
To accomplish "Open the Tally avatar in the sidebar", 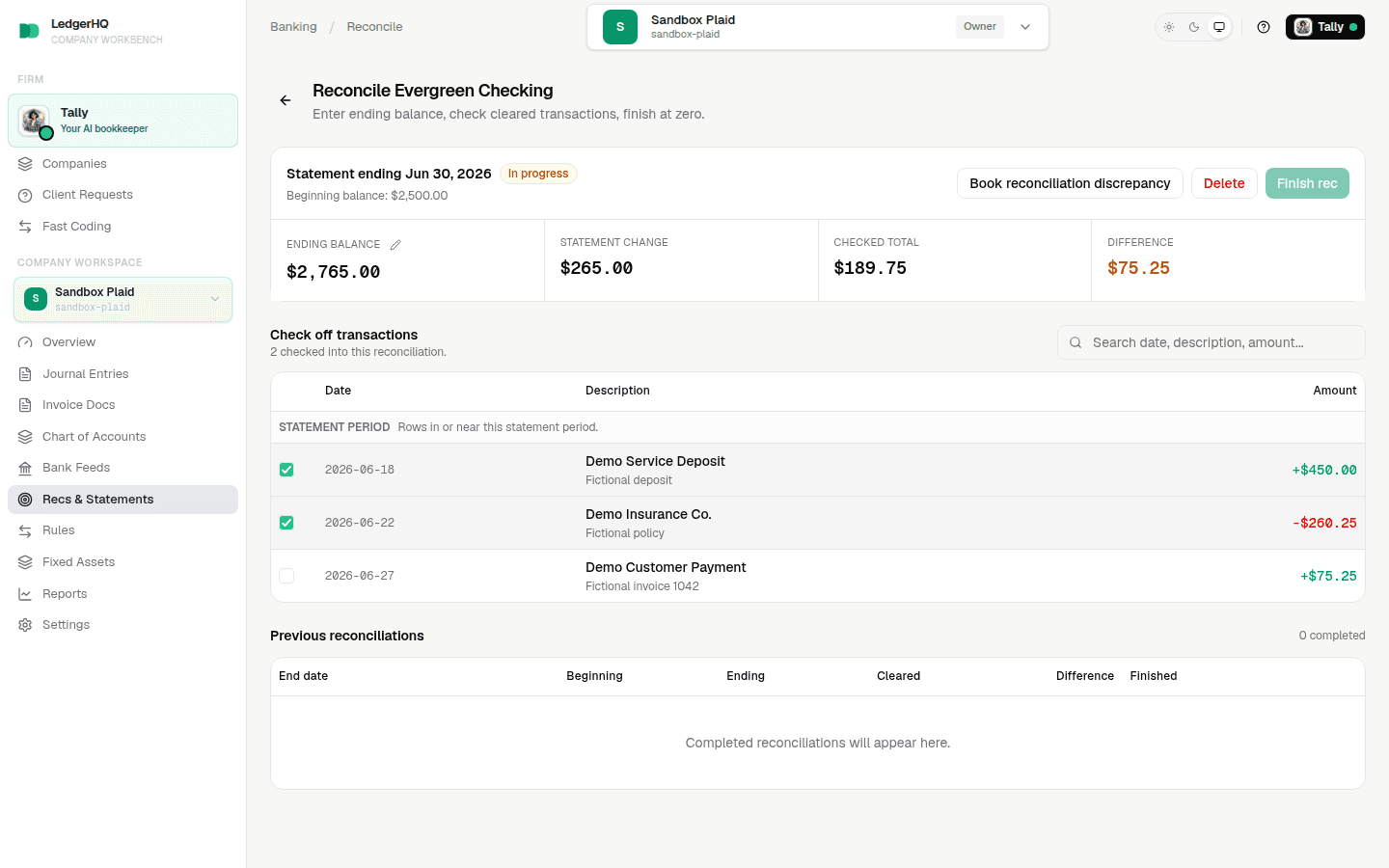I will [x=35, y=121].
